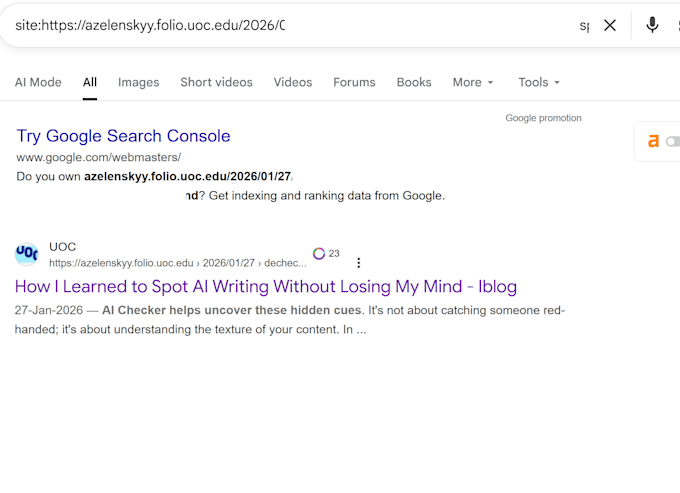Click the orange 'a' extension icon
The height and width of the screenshot is (493, 680).
click(x=653, y=141)
